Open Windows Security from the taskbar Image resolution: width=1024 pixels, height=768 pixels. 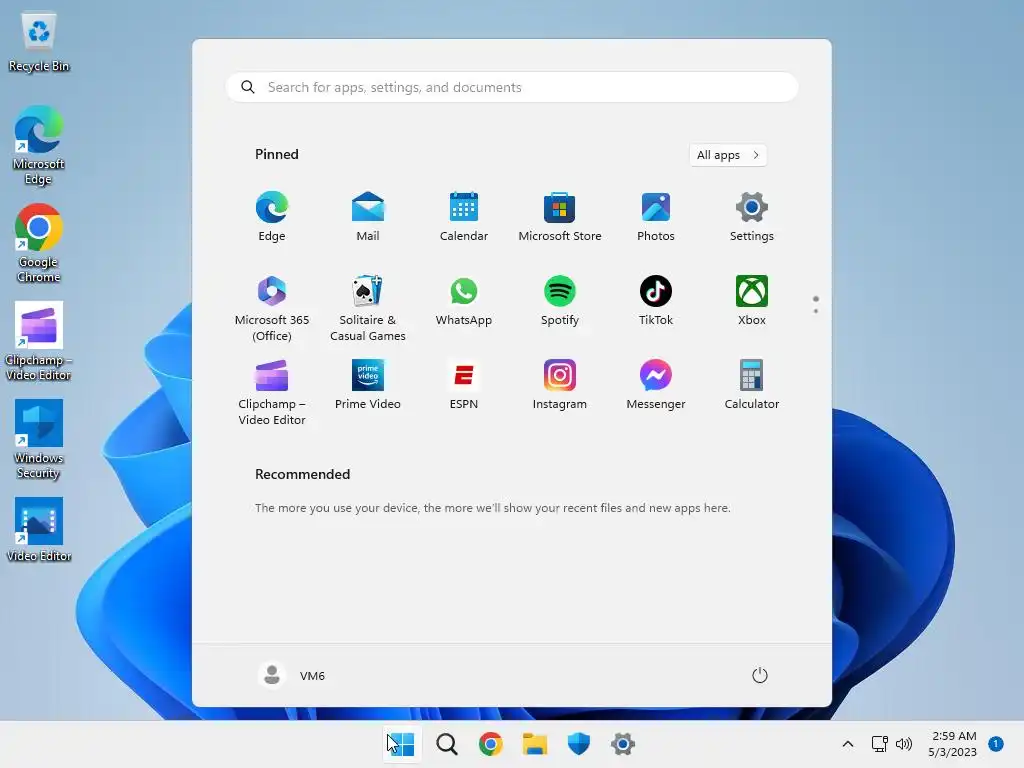click(579, 744)
